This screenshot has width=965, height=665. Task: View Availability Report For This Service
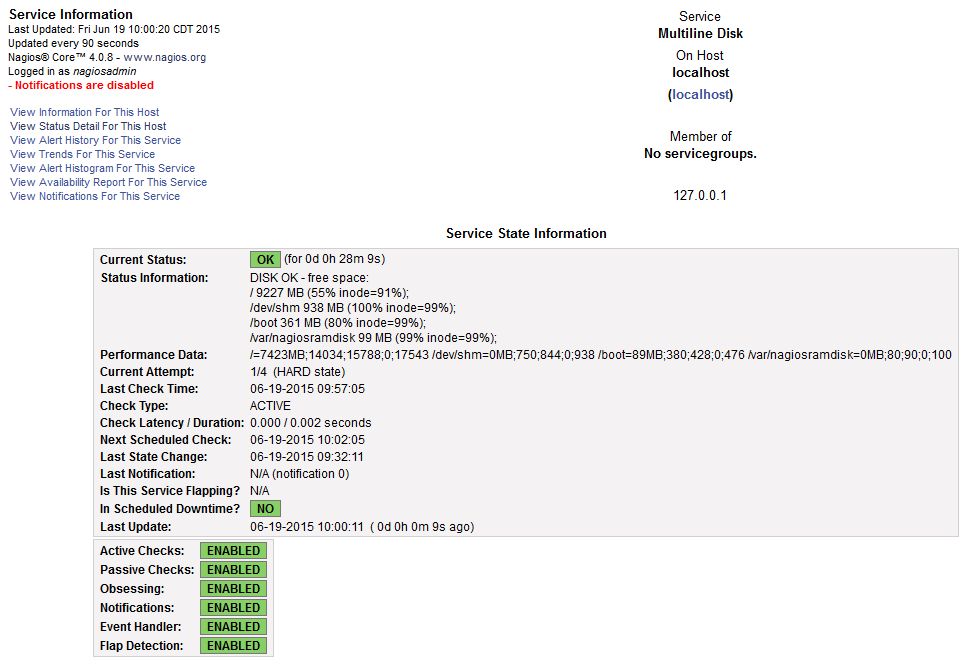108,182
